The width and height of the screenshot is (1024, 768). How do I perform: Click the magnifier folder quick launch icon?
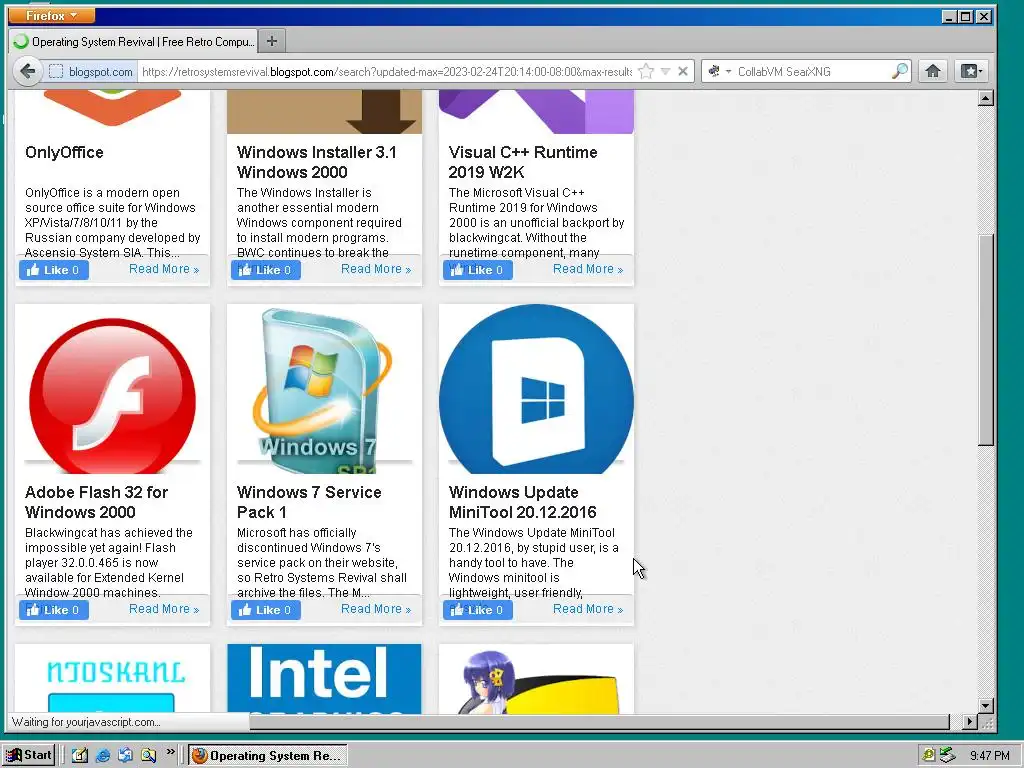pos(149,756)
